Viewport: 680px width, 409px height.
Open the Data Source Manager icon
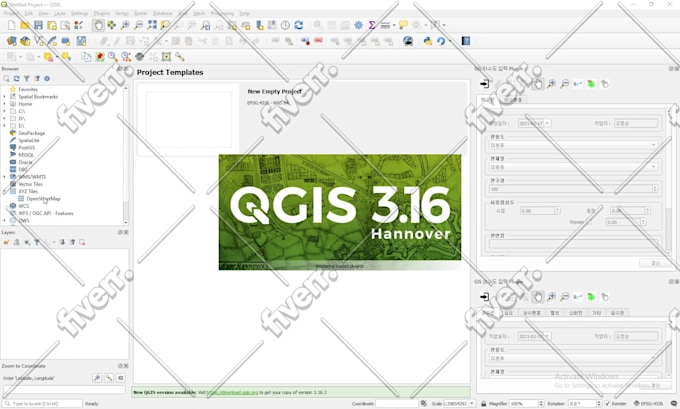tap(12, 41)
